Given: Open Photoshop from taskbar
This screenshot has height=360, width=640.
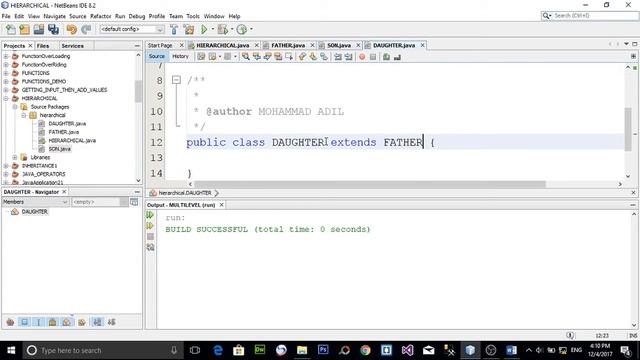Looking at the screenshot, I should point(323,350).
